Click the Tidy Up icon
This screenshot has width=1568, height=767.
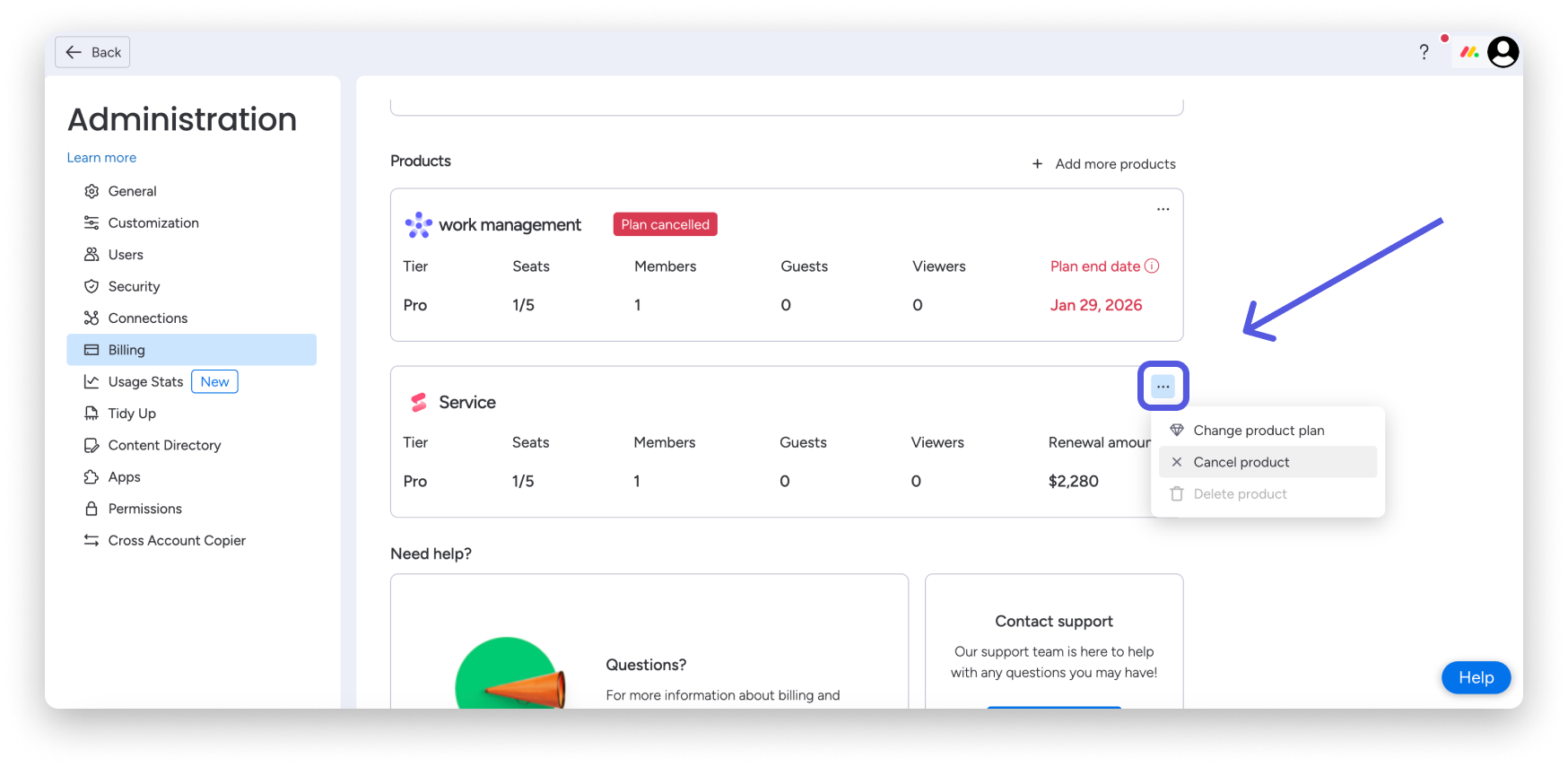coord(91,414)
